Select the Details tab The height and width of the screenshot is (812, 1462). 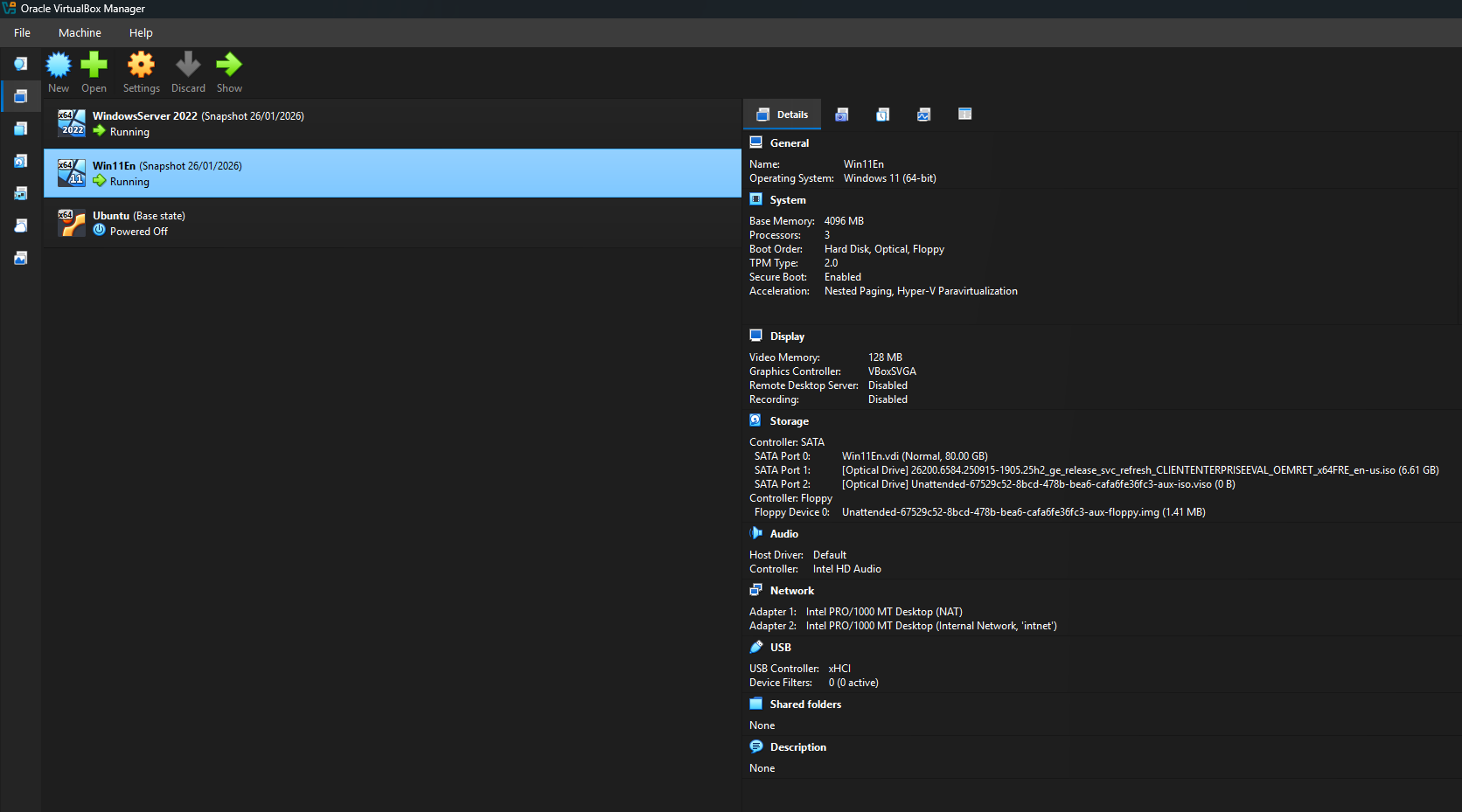(783, 115)
